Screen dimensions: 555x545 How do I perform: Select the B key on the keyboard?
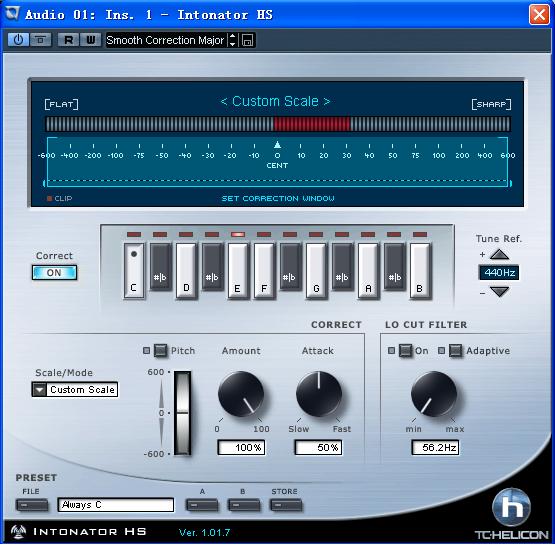pos(420,271)
